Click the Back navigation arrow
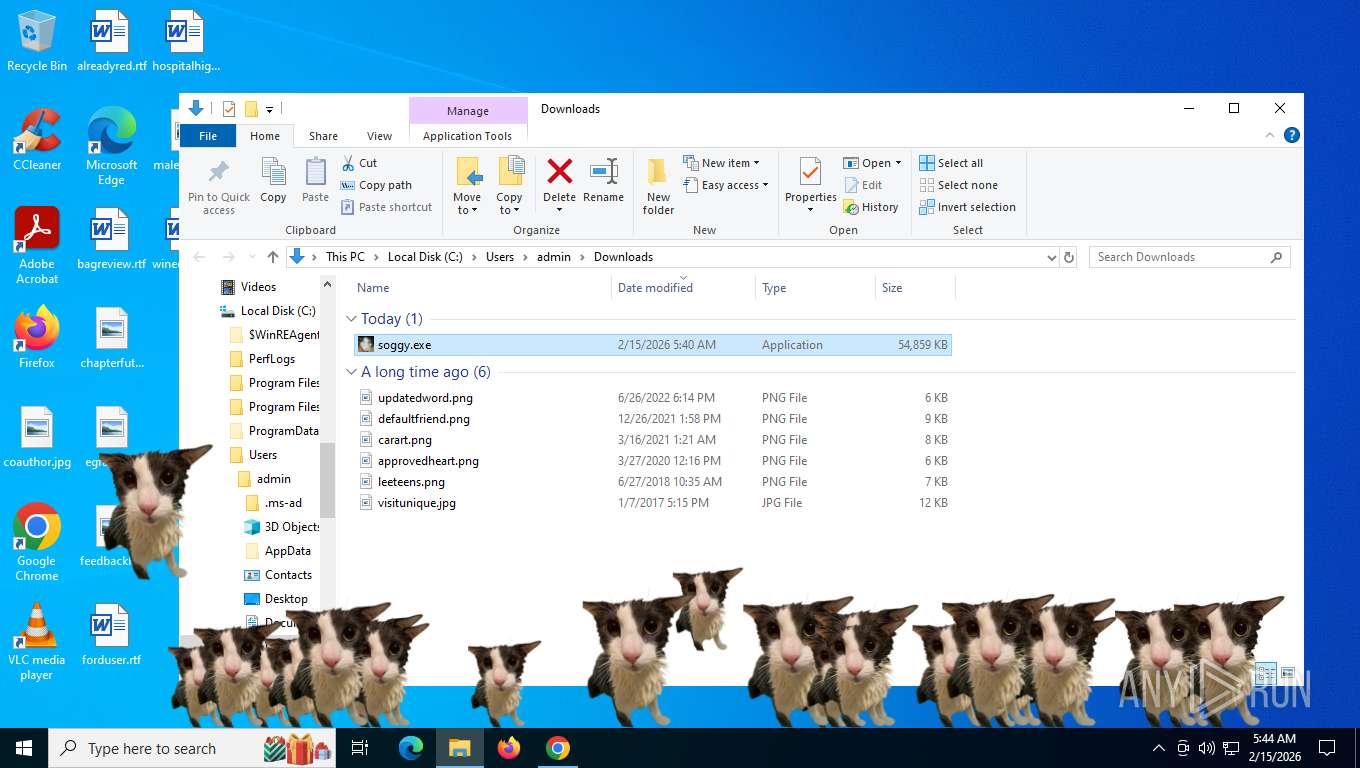Screen dimensions: 1360x768 (200, 257)
